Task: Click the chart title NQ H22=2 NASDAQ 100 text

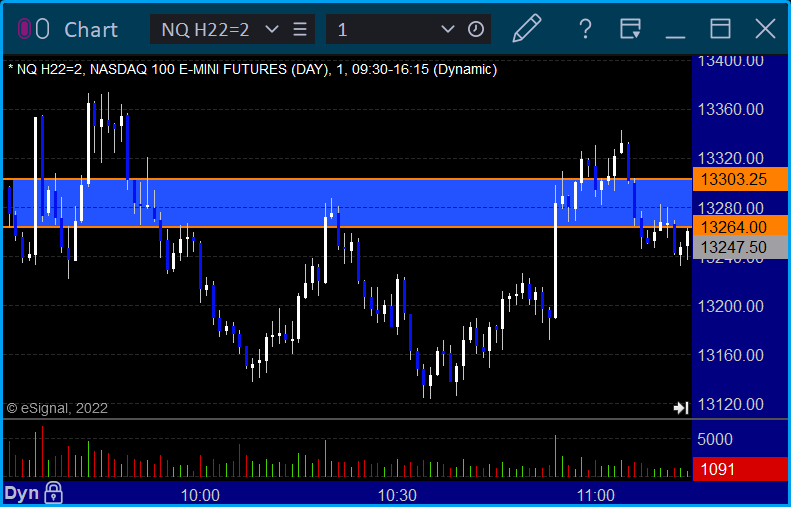Action: pos(253,69)
